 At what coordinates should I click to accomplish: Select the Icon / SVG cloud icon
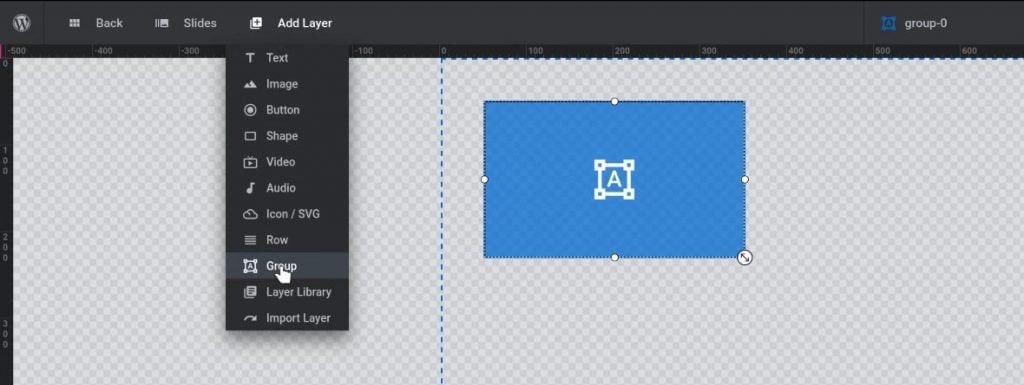[x=250, y=214]
